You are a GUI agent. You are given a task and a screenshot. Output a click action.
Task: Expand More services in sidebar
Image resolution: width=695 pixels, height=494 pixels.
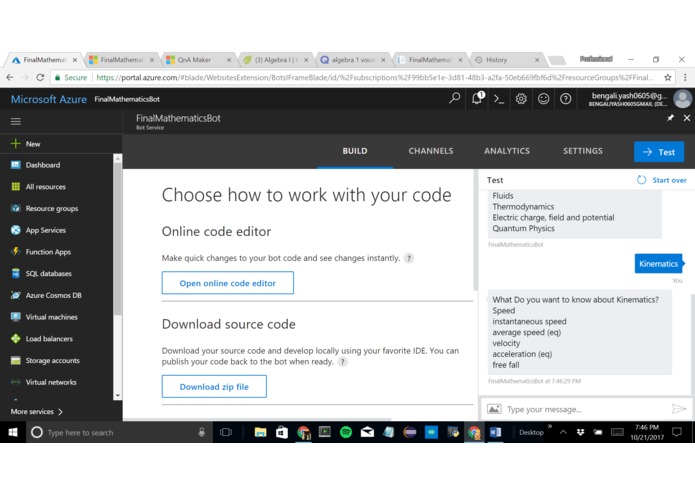click(37, 412)
